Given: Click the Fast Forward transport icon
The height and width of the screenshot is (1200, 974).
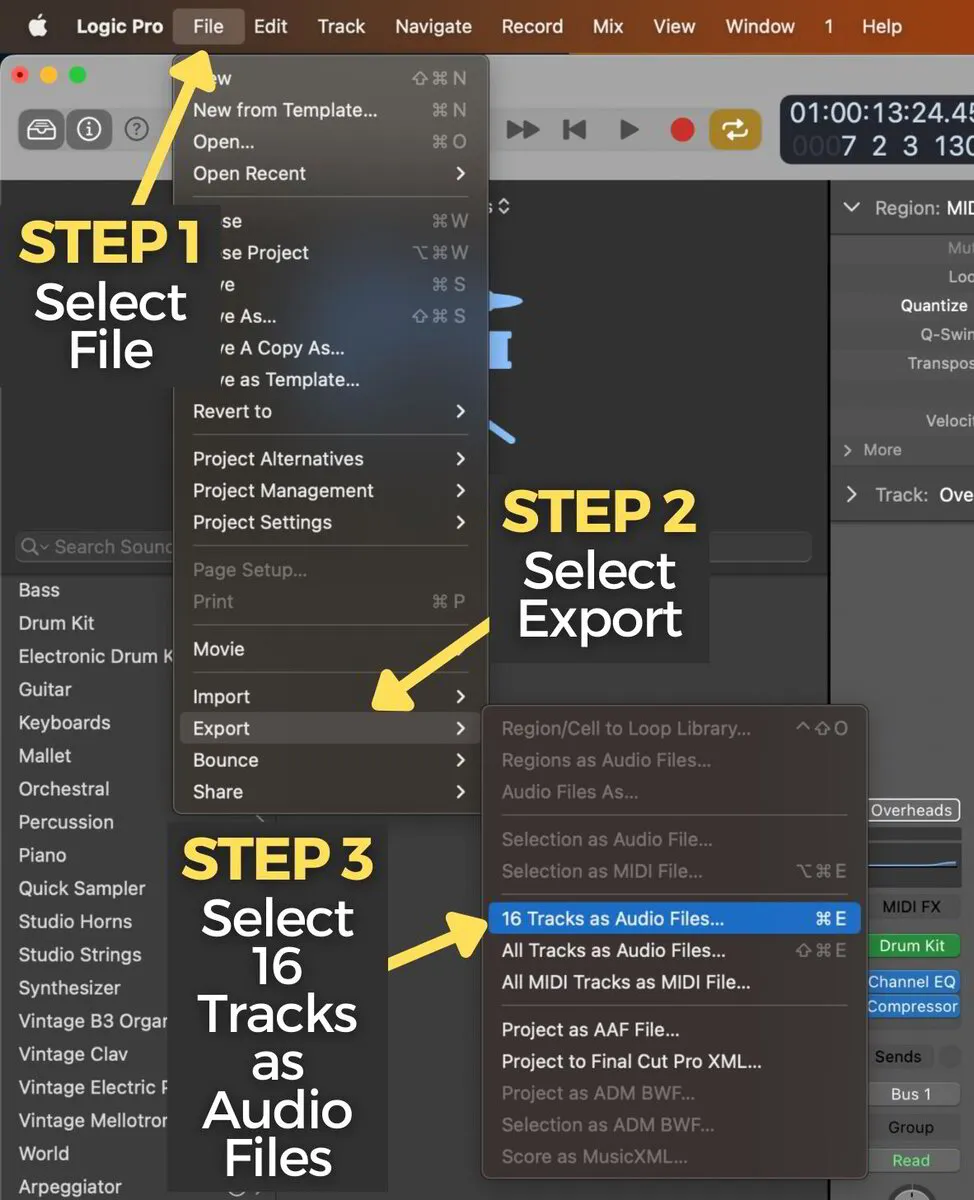Looking at the screenshot, I should tap(522, 129).
